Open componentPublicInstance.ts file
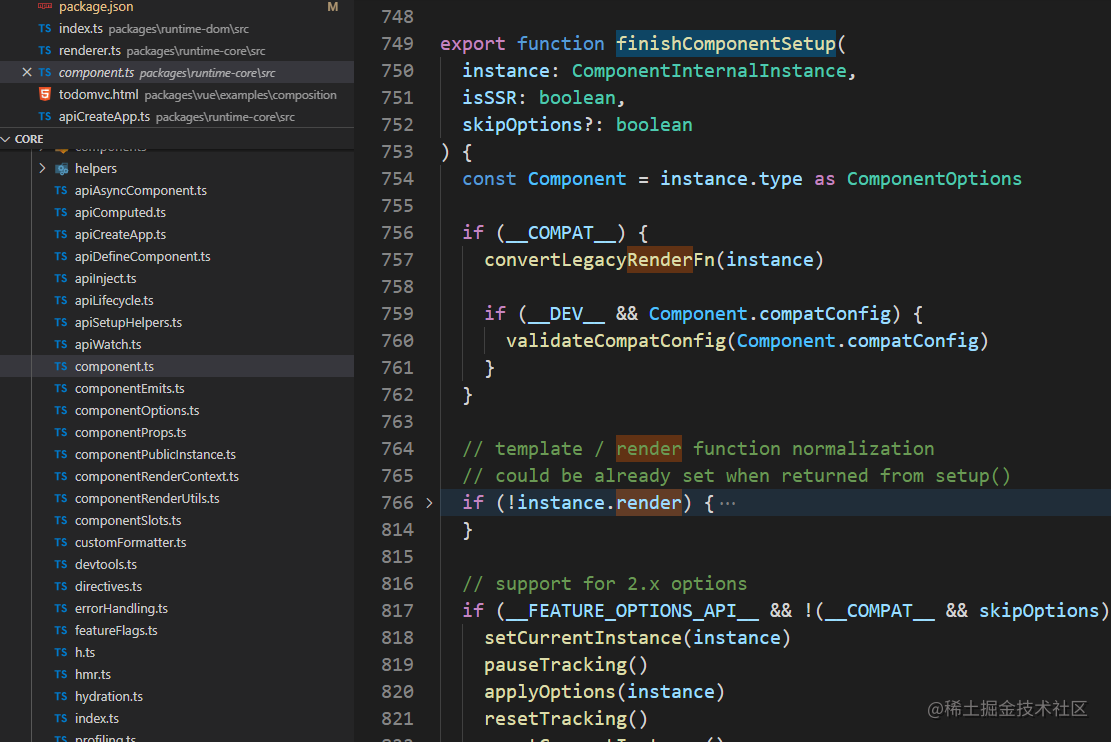Viewport: 1111px width, 742px height. tap(155, 454)
